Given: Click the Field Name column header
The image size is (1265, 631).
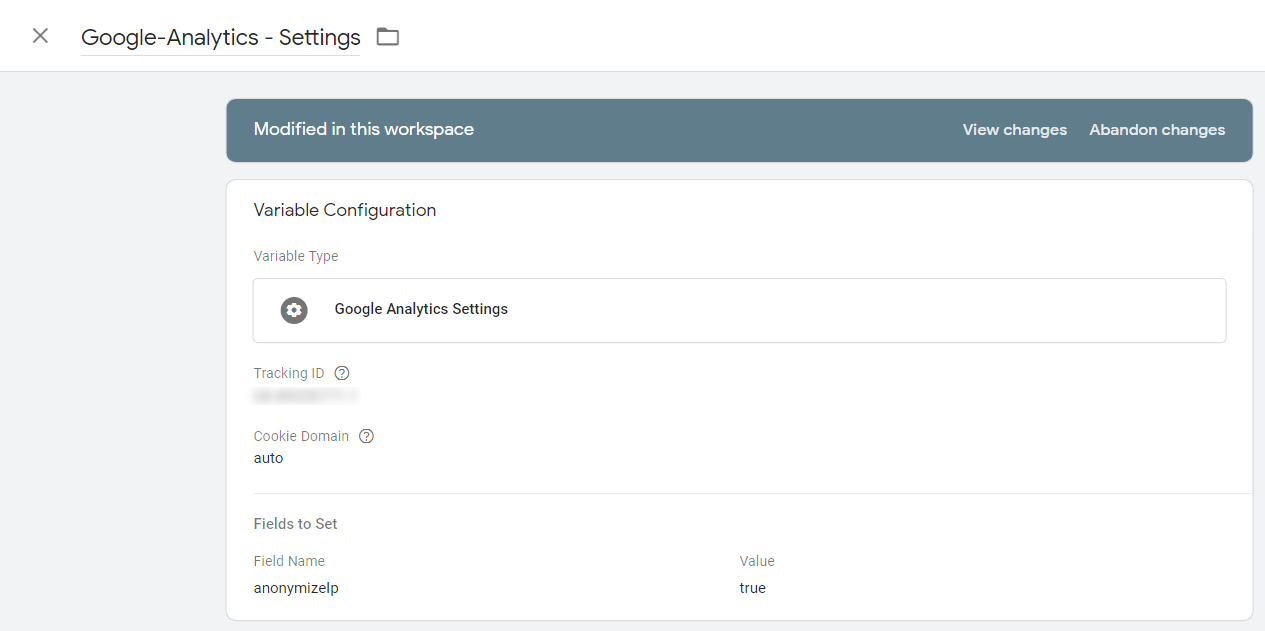Looking at the screenshot, I should [289, 561].
